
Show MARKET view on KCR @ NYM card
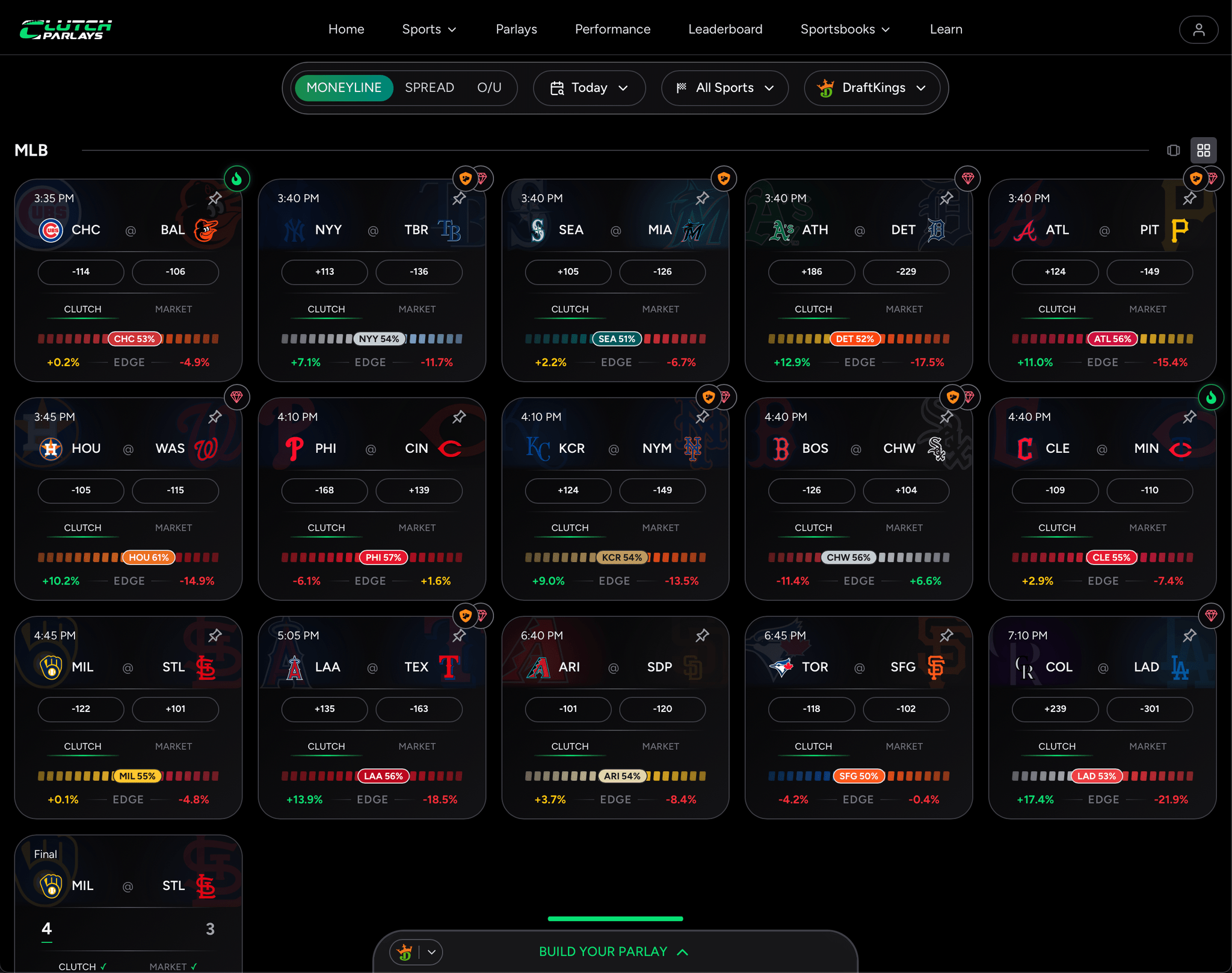pos(661,528)
